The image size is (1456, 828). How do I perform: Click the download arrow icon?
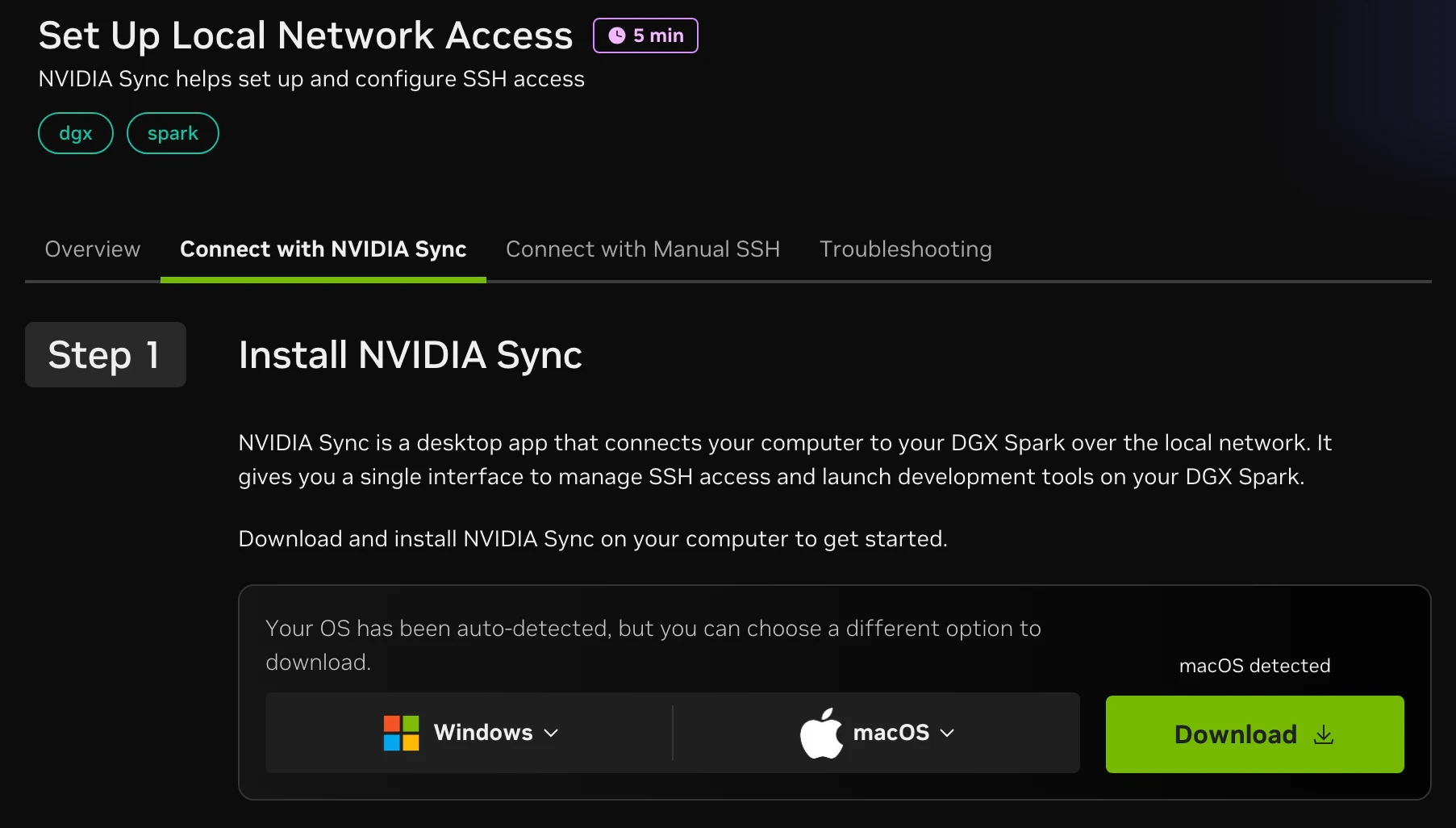coord(1324,734)
